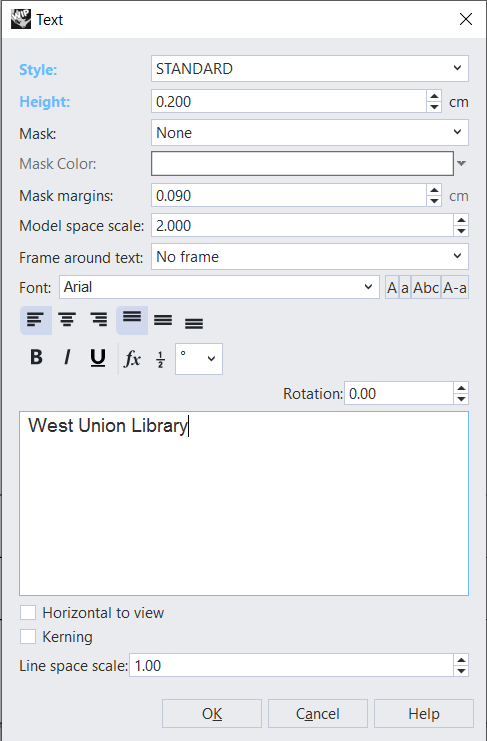Click the Rotation input field
487x741 pixels.
click(399, 393)
